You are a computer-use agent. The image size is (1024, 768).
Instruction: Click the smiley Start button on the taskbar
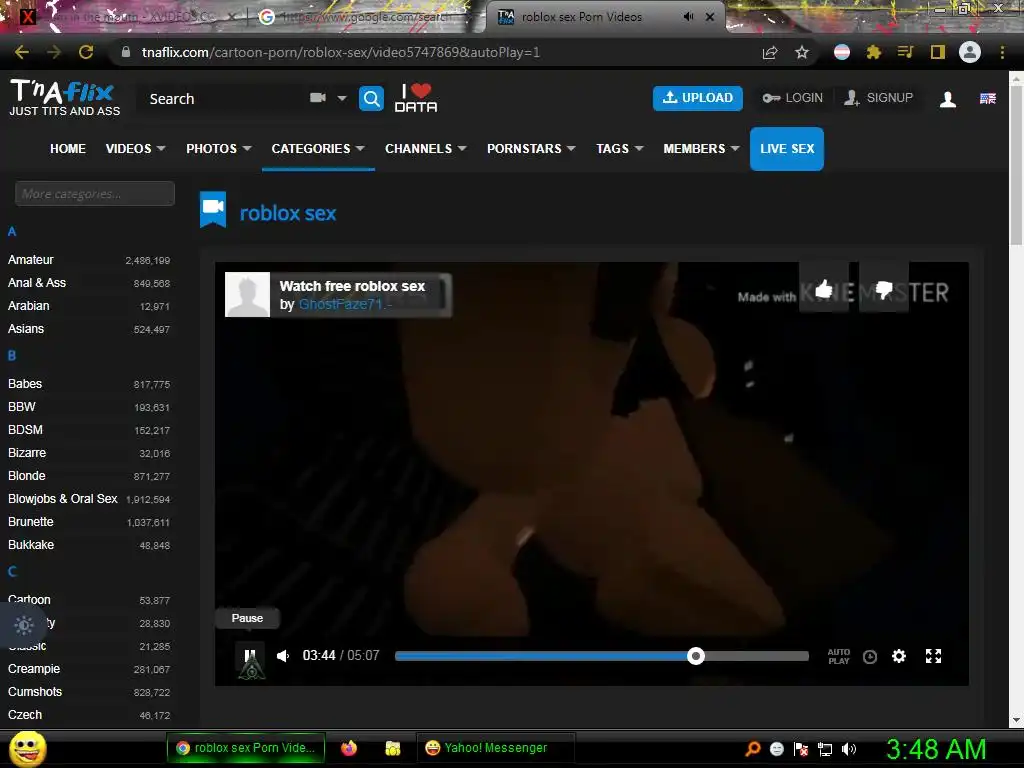27,748
